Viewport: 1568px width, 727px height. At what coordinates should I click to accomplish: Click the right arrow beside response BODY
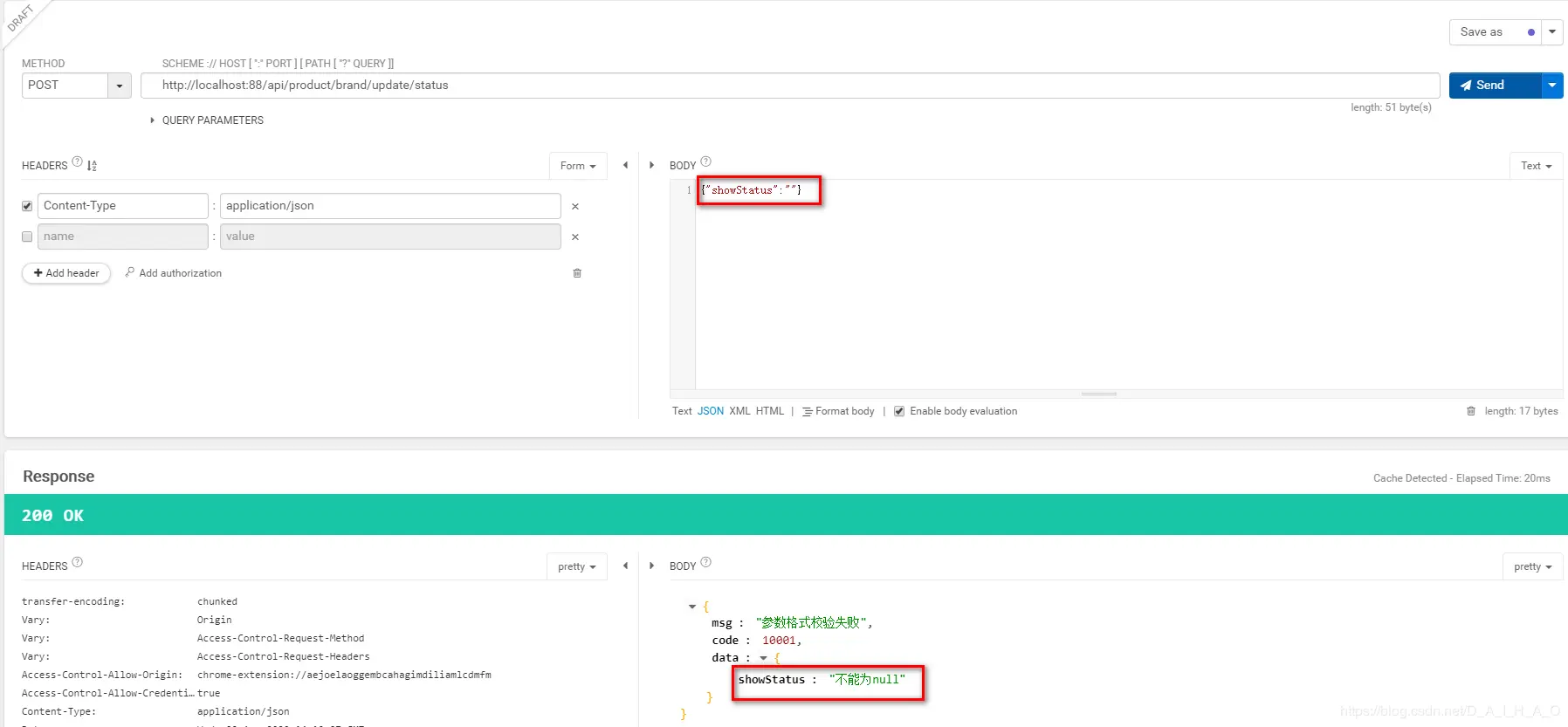click(x=651, y=566)
